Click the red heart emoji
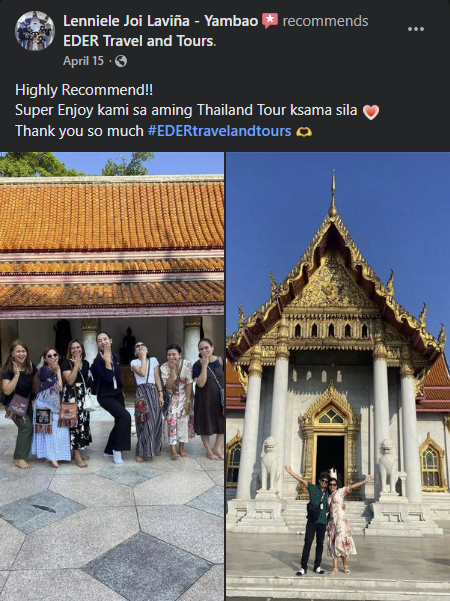This screenshot has height=601, width=450. pyautogui.click(x=370, y=112)
